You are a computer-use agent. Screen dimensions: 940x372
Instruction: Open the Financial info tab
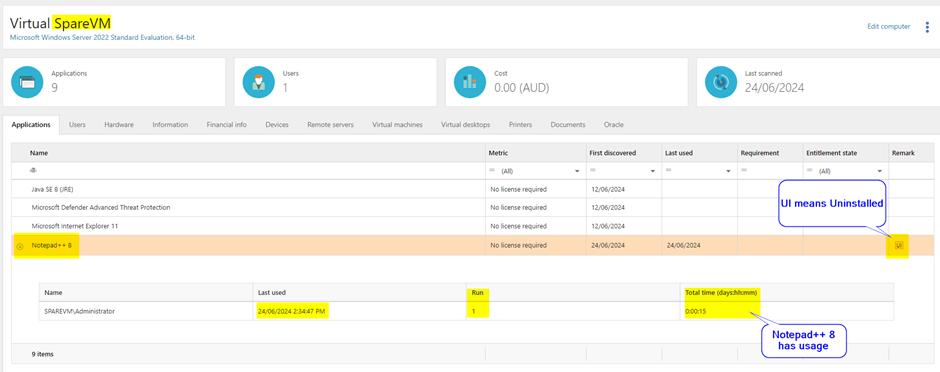pyautogui.click(x=227, y=125)
